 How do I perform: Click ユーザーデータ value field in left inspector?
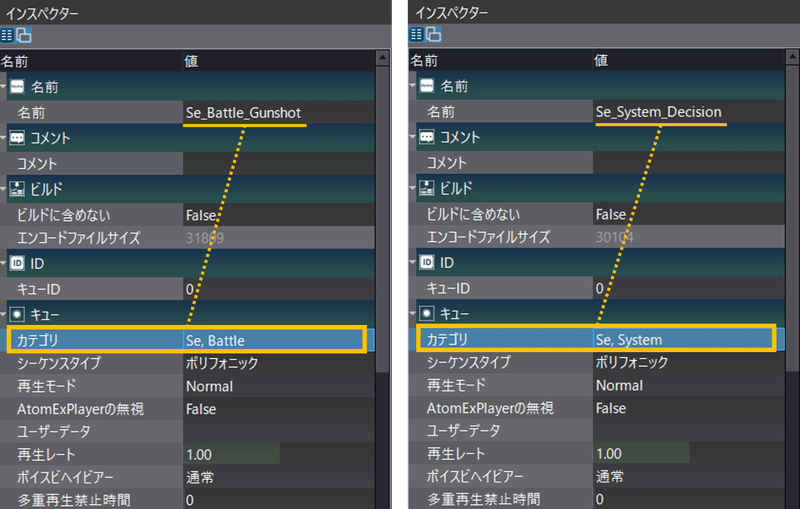tap(279, 431)
